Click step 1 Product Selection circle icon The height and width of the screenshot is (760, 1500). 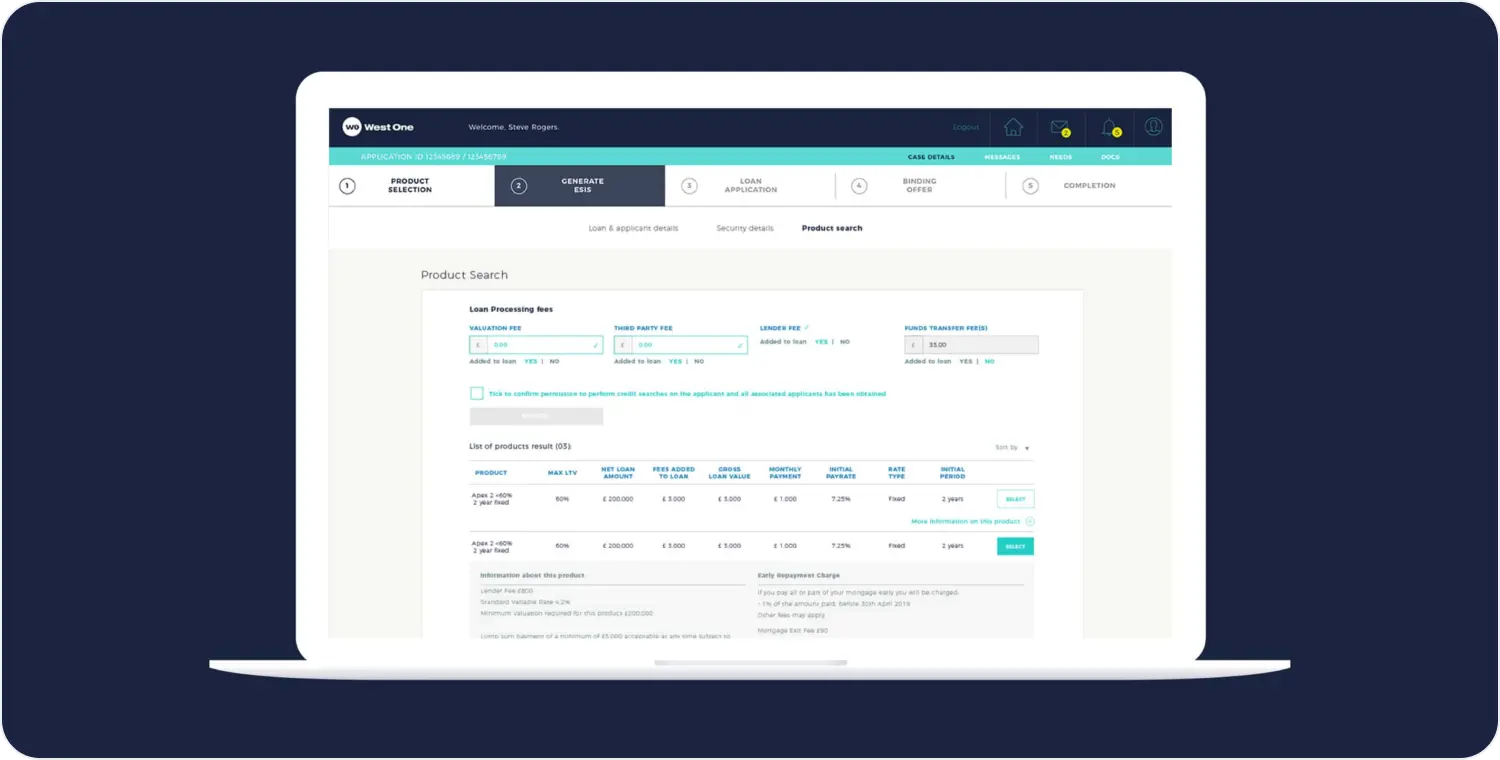[347, 186]
